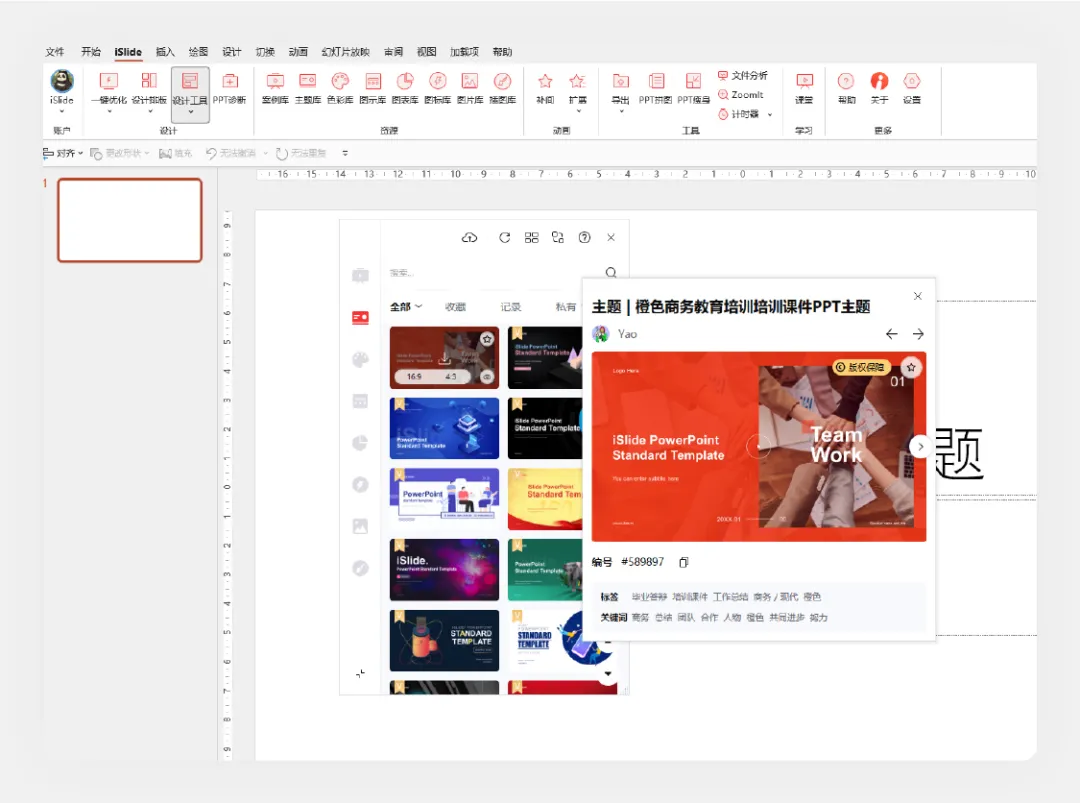This screenshot has height=803, width=1080.
Task: Refresh the theme library panel
Action: point(505,237)
